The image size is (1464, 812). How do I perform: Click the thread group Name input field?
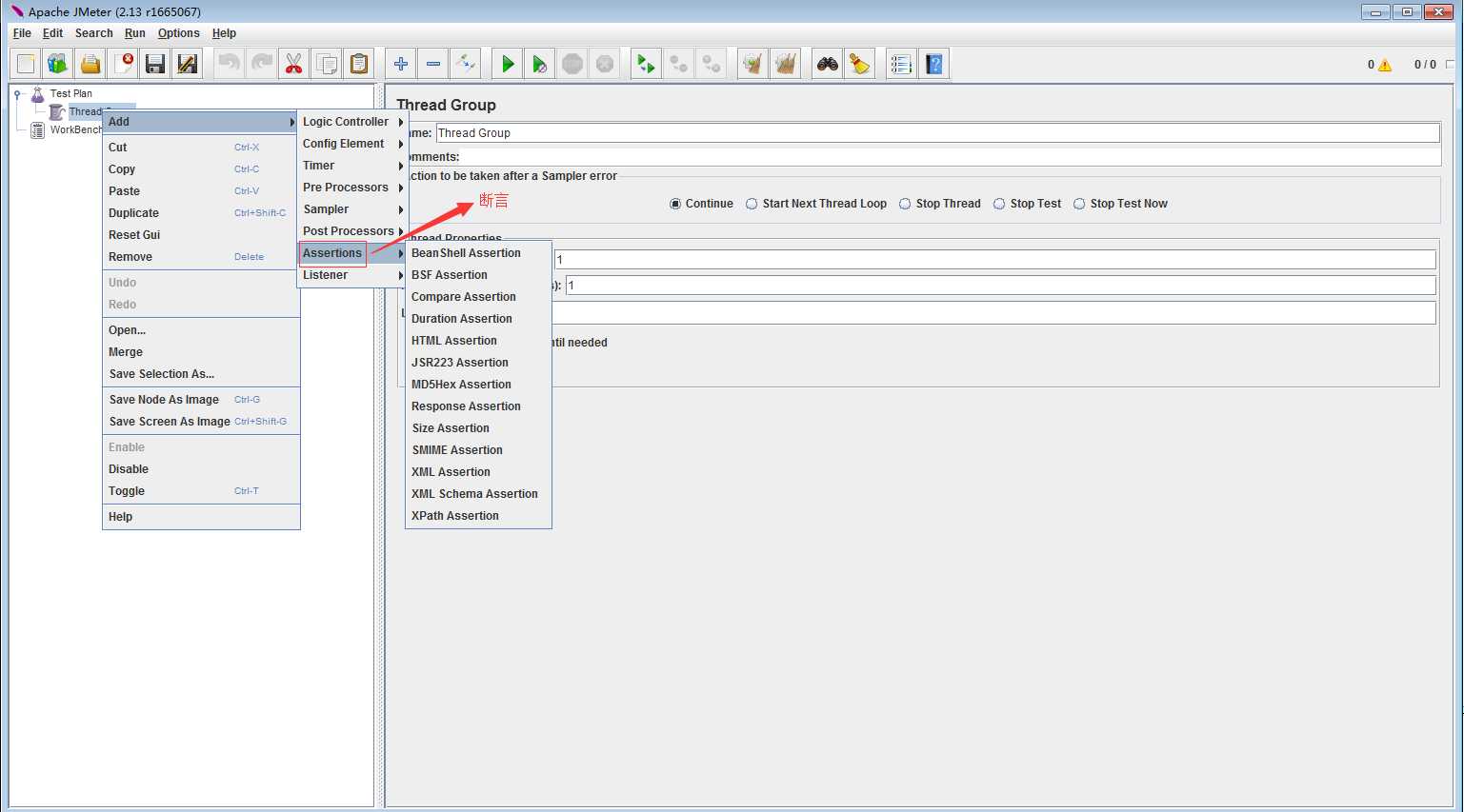click(937, 133)
